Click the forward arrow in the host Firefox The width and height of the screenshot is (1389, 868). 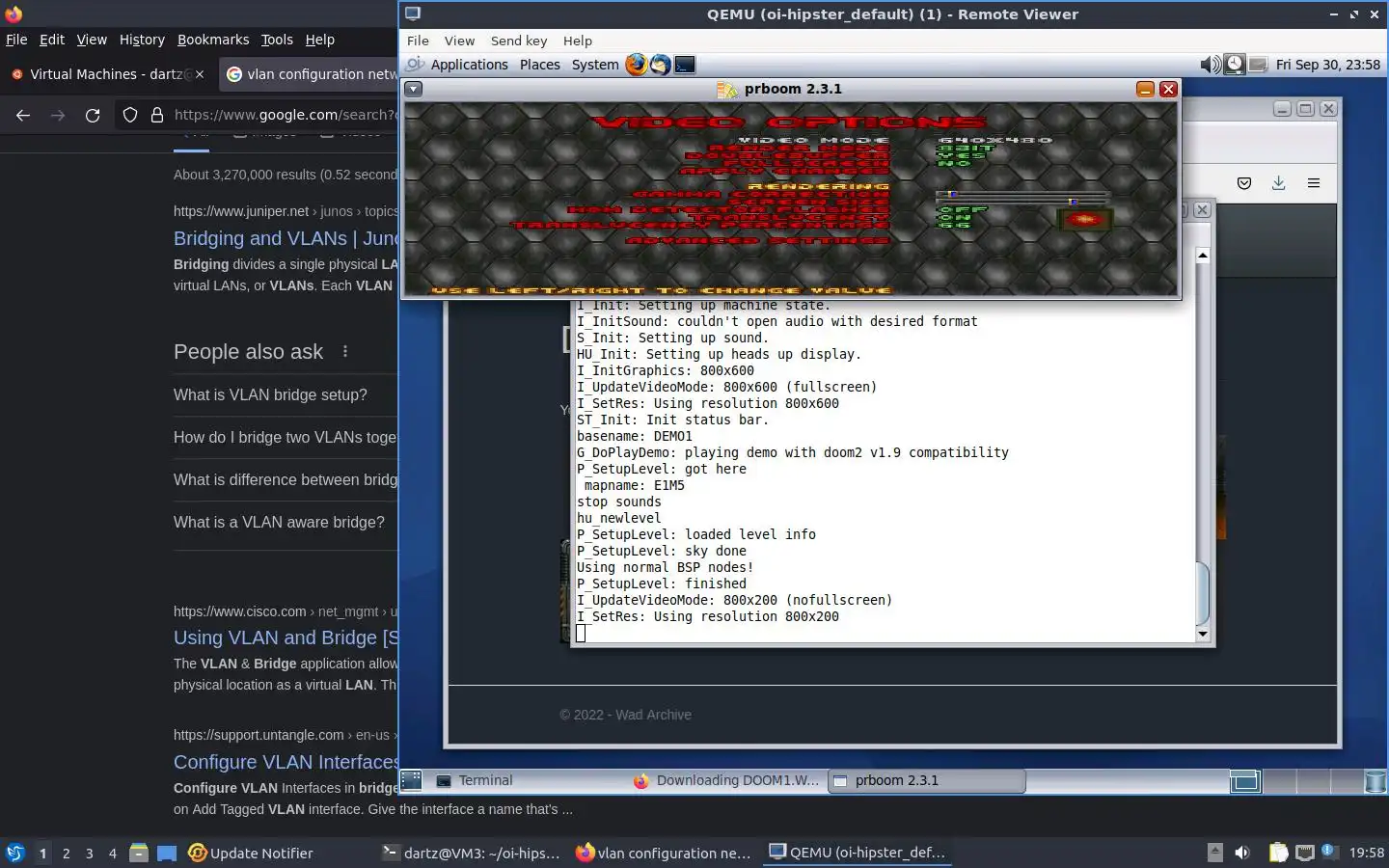pyautogui.click(x=58, y=115)
